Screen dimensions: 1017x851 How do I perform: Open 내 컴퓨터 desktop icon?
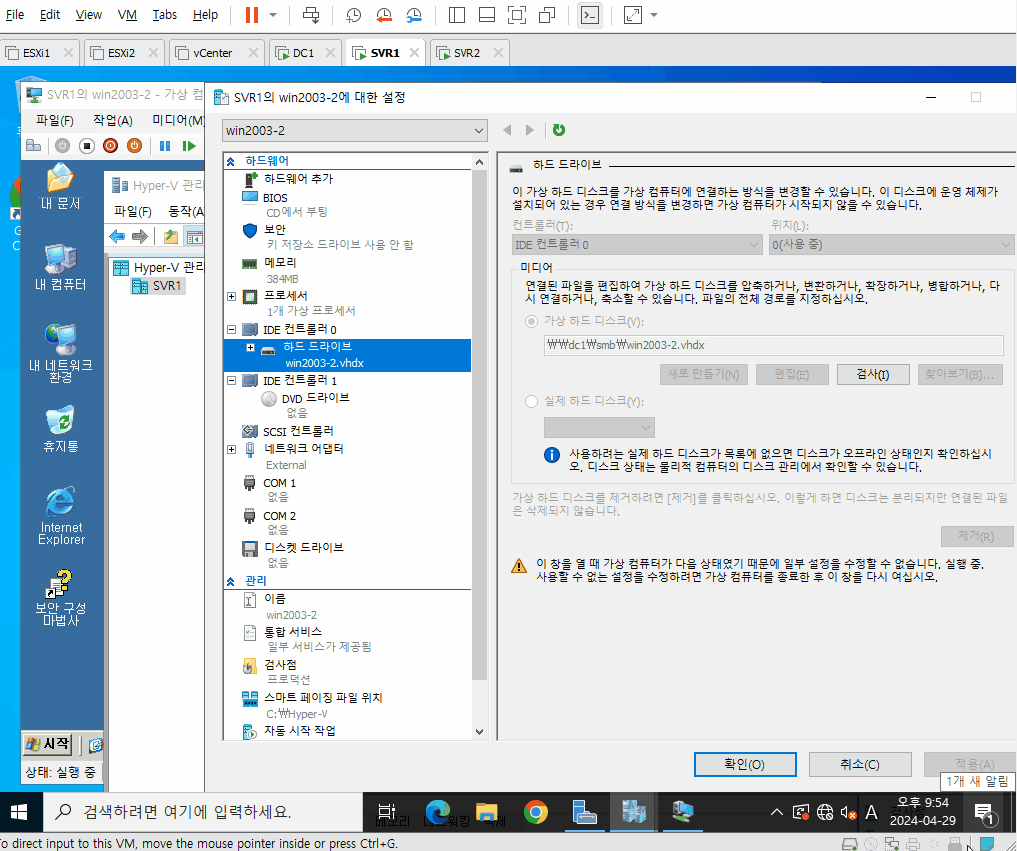60,267
